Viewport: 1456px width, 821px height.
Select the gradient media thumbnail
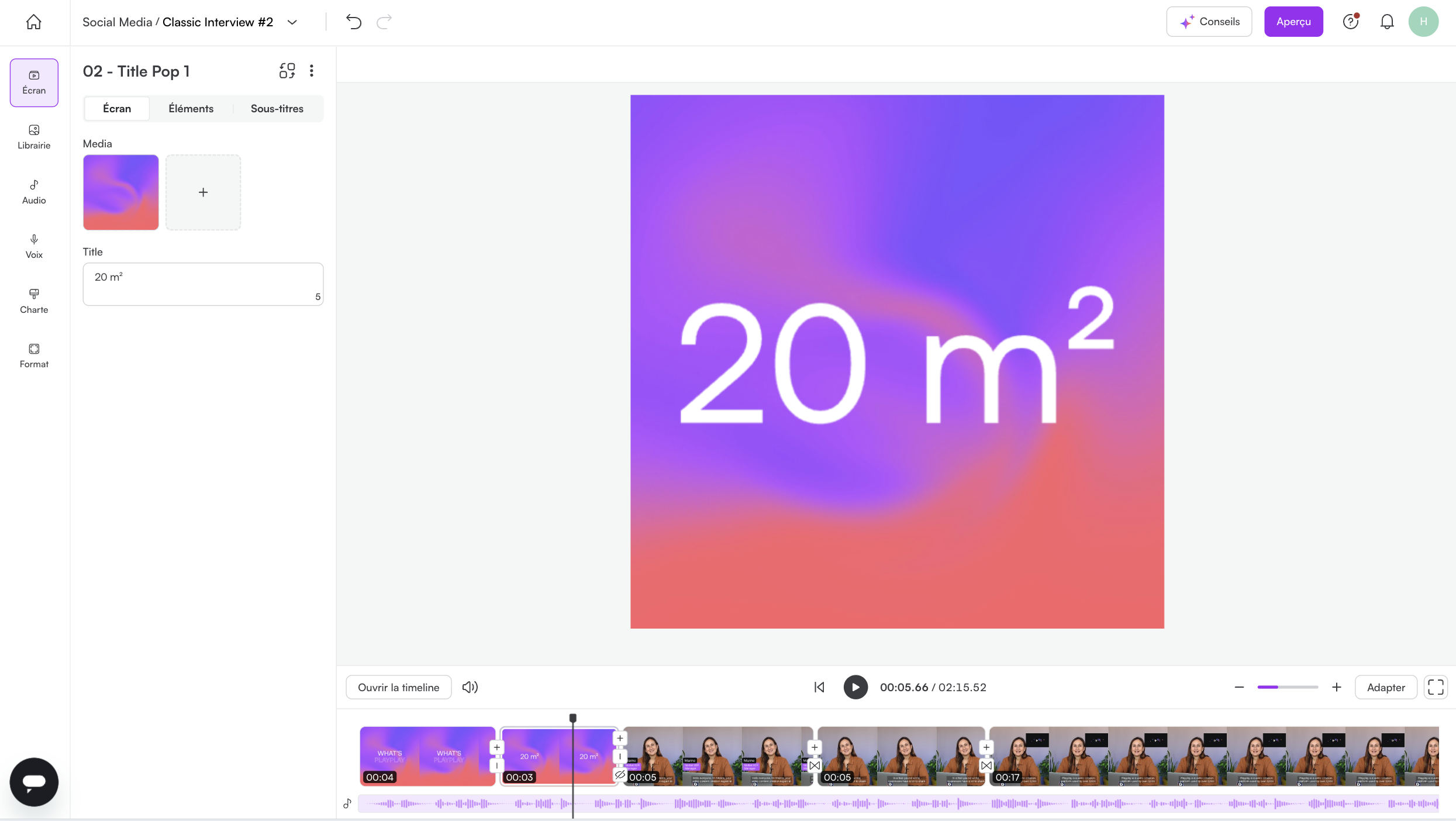tap(120, 192)
